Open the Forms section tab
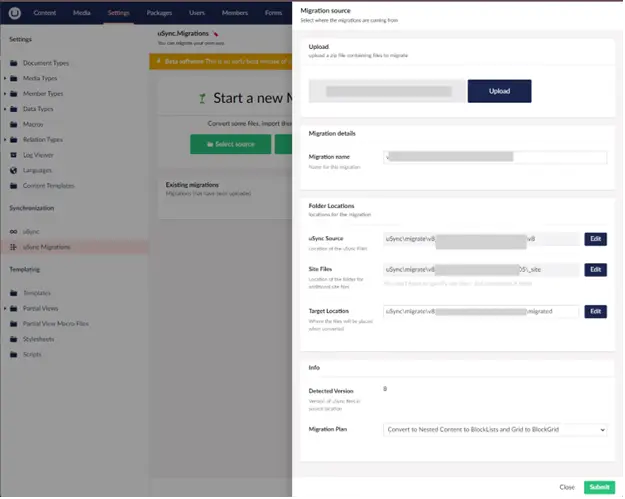Image resolution: width=625 pixels, height=499 pixels. click(273, 13)
